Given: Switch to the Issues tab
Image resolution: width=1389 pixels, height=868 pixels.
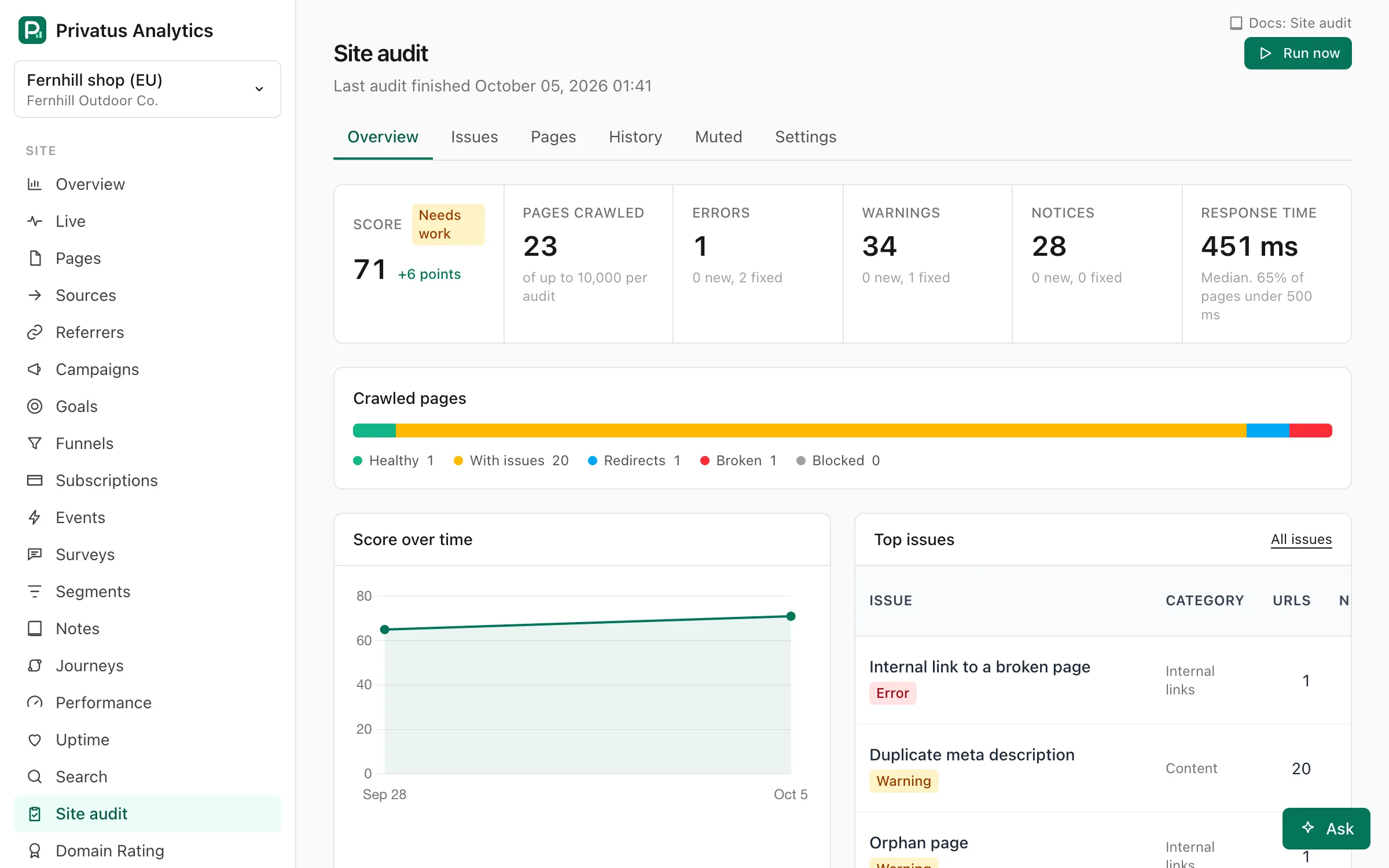Looking at the screenshot, I should [x=475, y=137].
